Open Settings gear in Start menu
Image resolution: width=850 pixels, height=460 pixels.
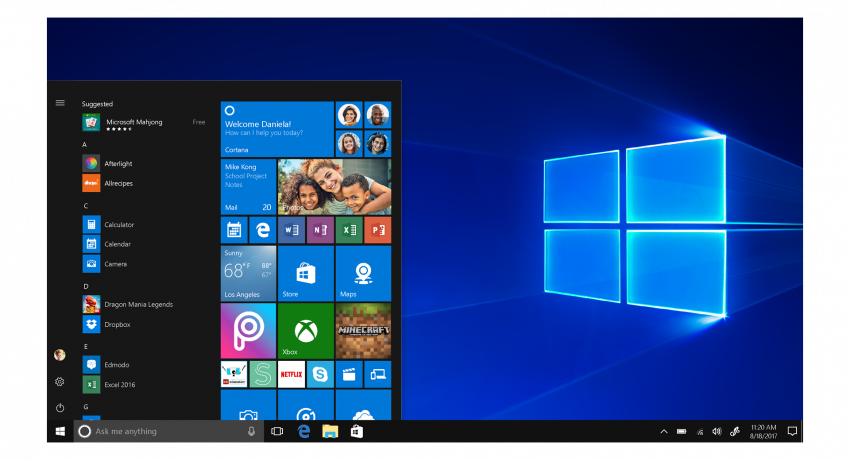tap(60, 381)
